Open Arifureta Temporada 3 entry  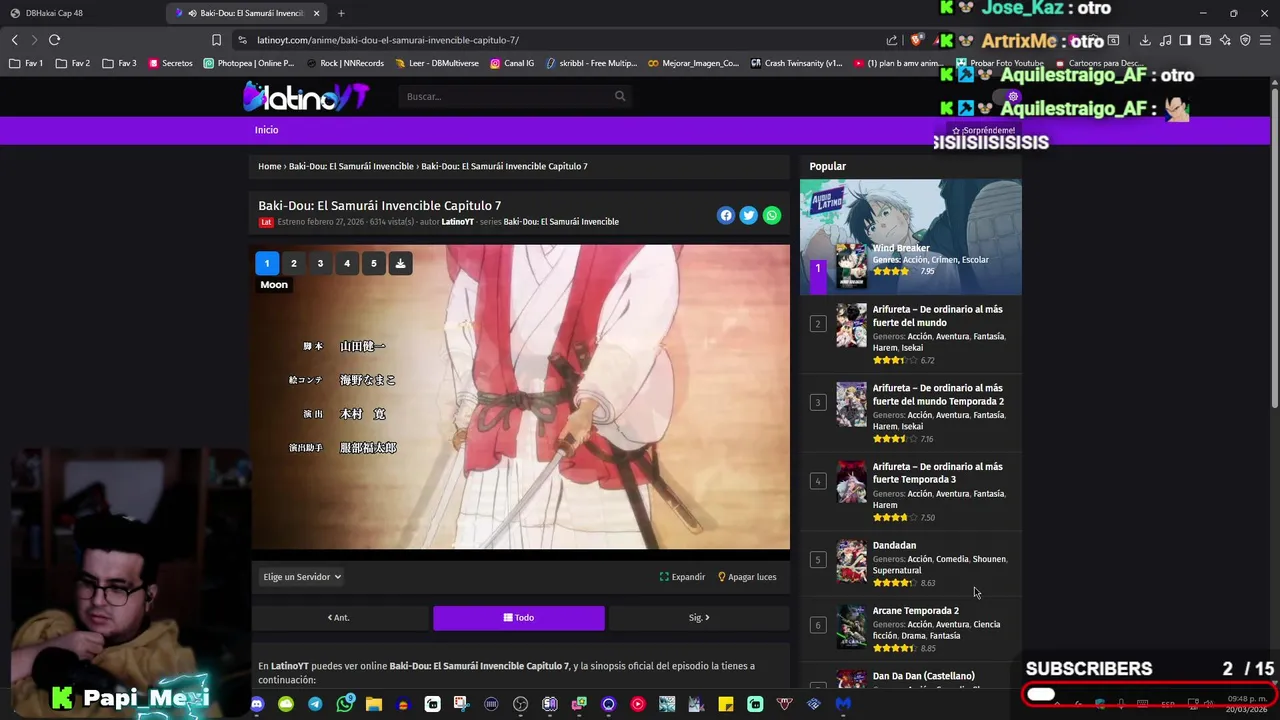point(938,473)
